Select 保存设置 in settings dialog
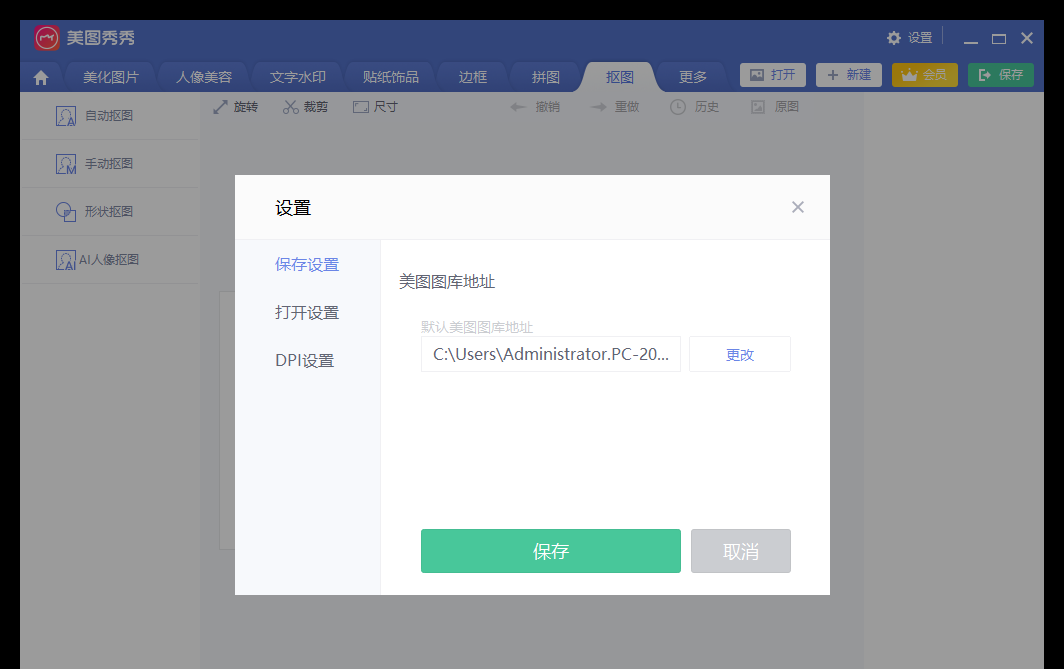The image size is (1064, 669). click(x=307, y=265)
